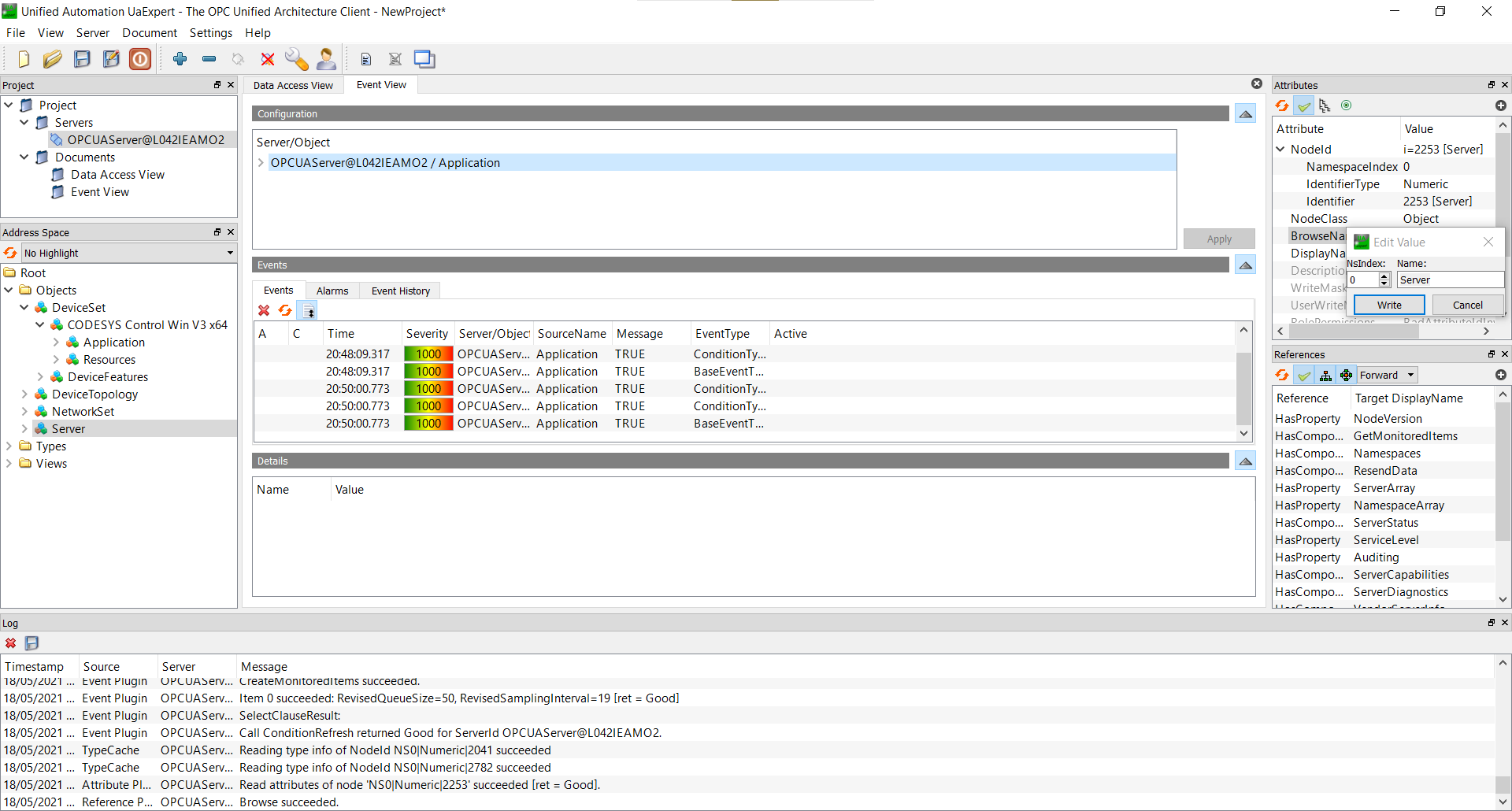Click the red power shutdown icon
The image size is (1512, 811).
click(x=140, y=59)
